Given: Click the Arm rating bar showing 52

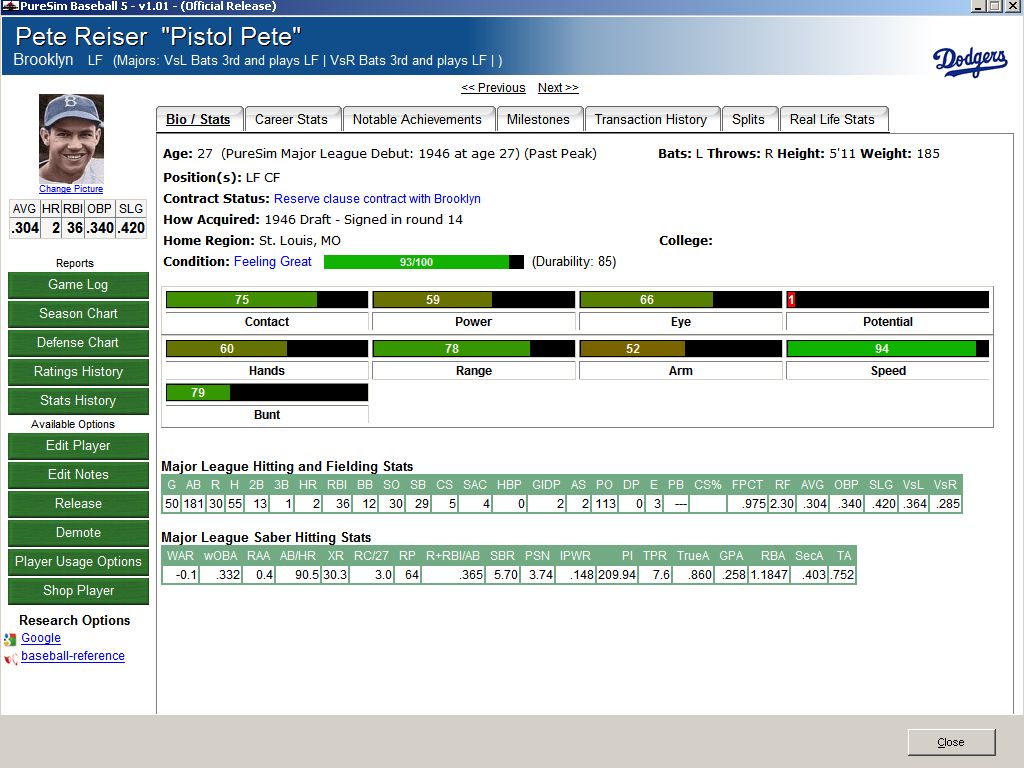Looking at the screenshot, I should point(680,349).
